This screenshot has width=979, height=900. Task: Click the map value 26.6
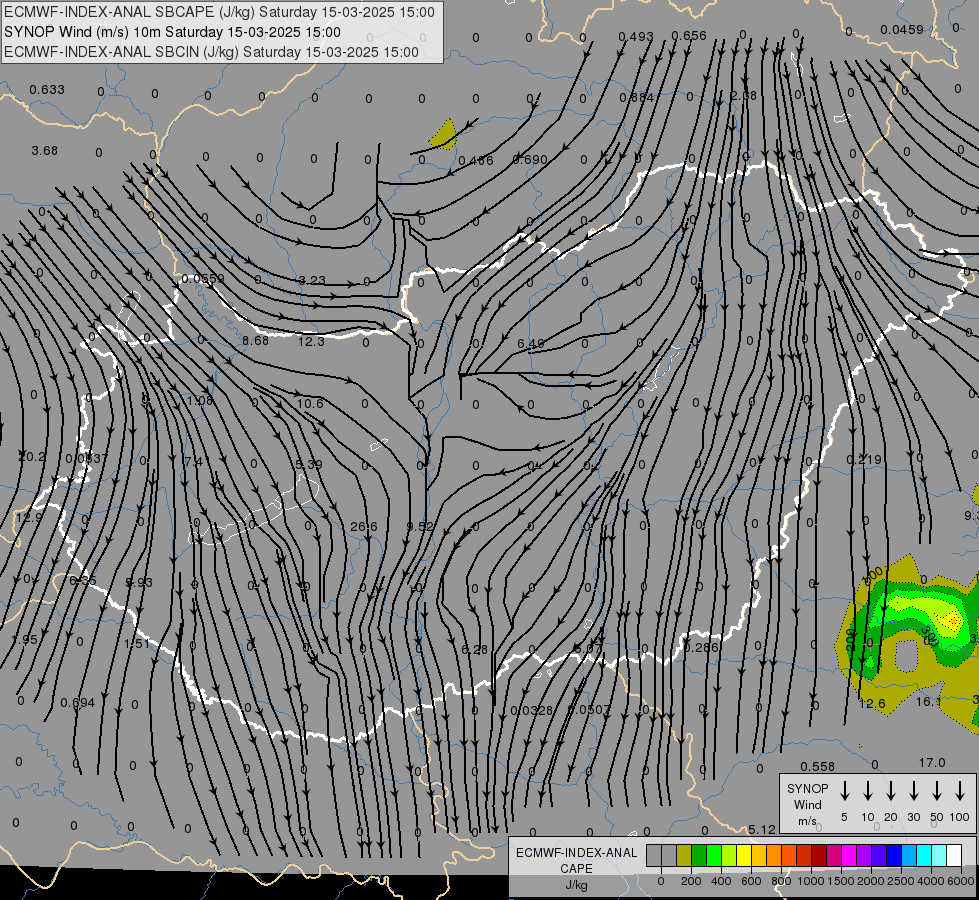363,527
